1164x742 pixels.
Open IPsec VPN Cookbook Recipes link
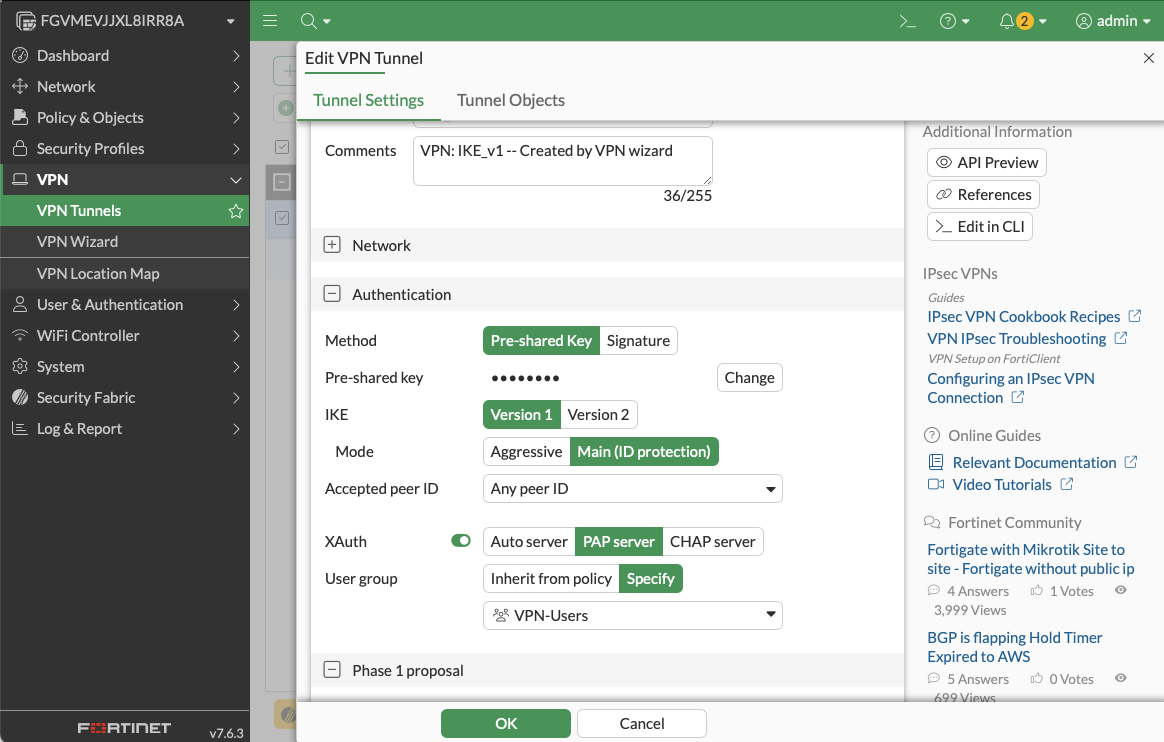(x=1024, y=317)
